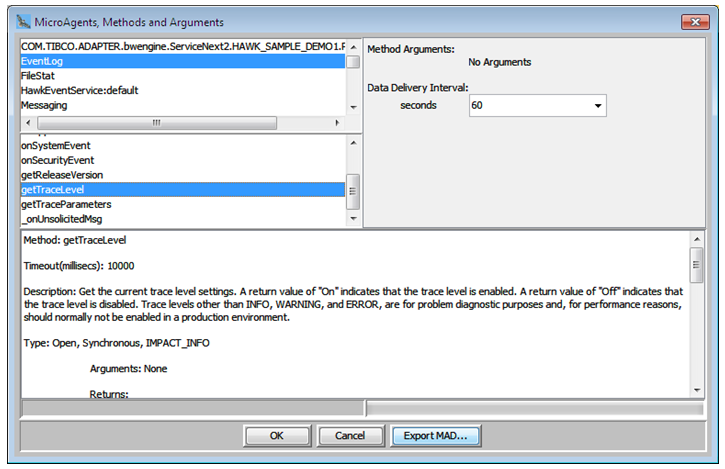The height and width of the screenshot is (469, 725).
Task: Click the OK button
Action: (277, 436)
